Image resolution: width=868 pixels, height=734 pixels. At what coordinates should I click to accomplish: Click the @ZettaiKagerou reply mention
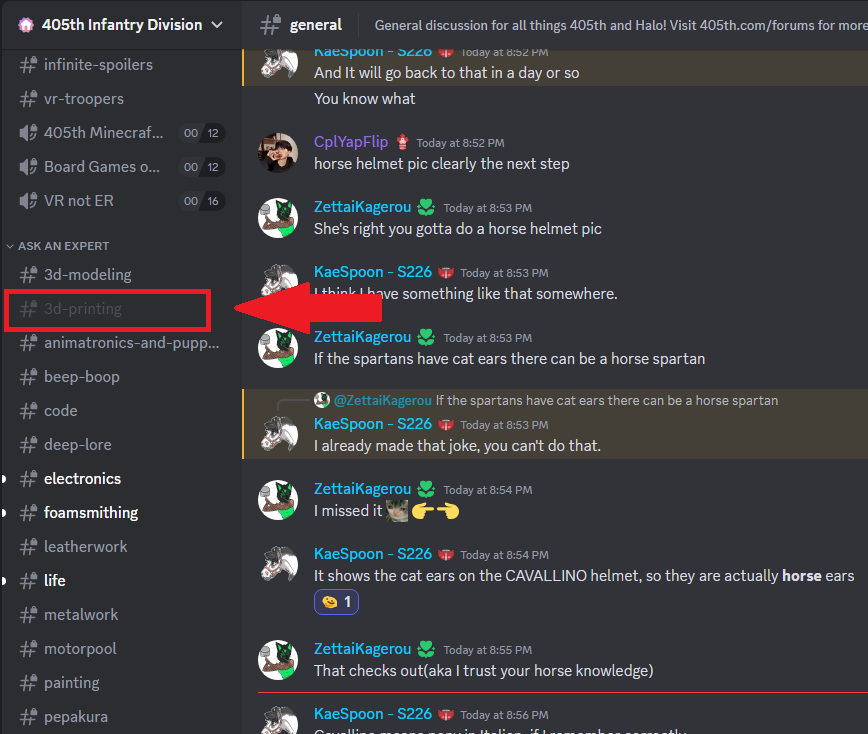(383, 400)
